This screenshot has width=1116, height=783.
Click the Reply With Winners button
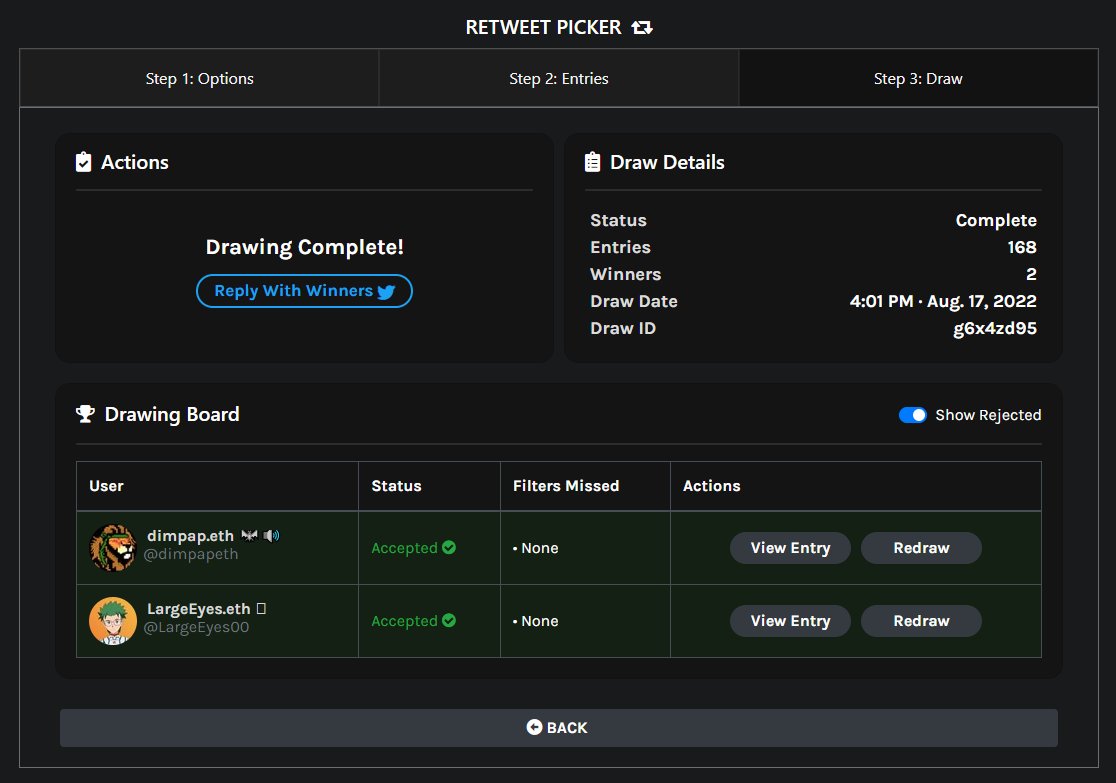click(x=304, y=291)
